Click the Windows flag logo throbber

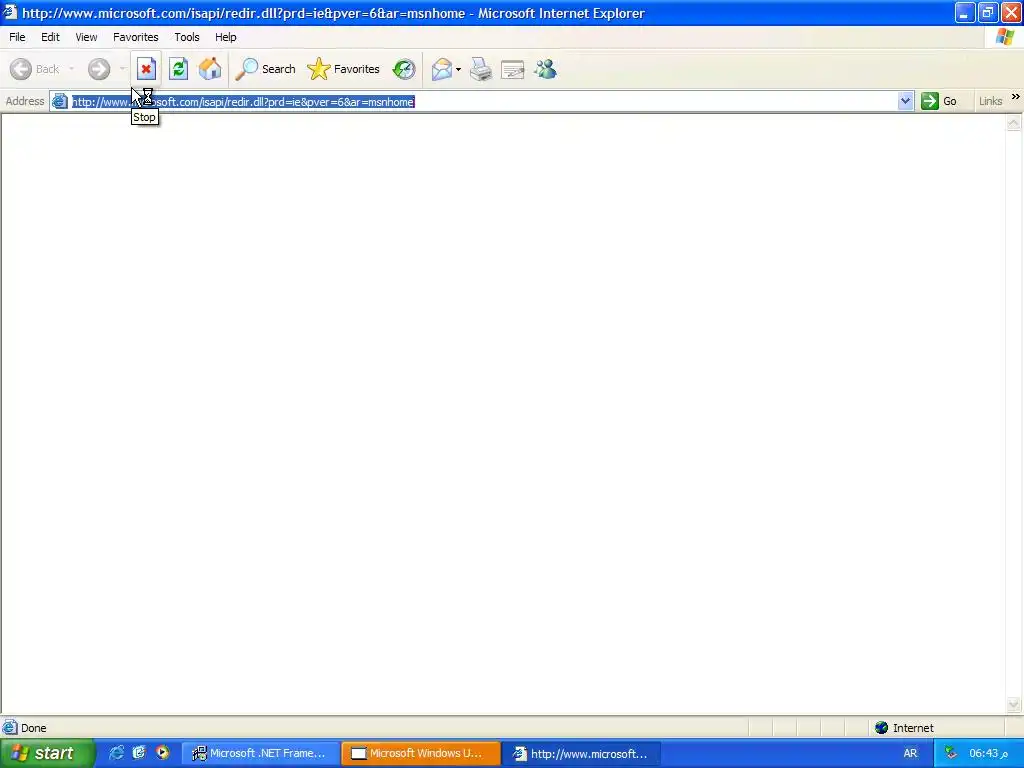(1004, 37)
